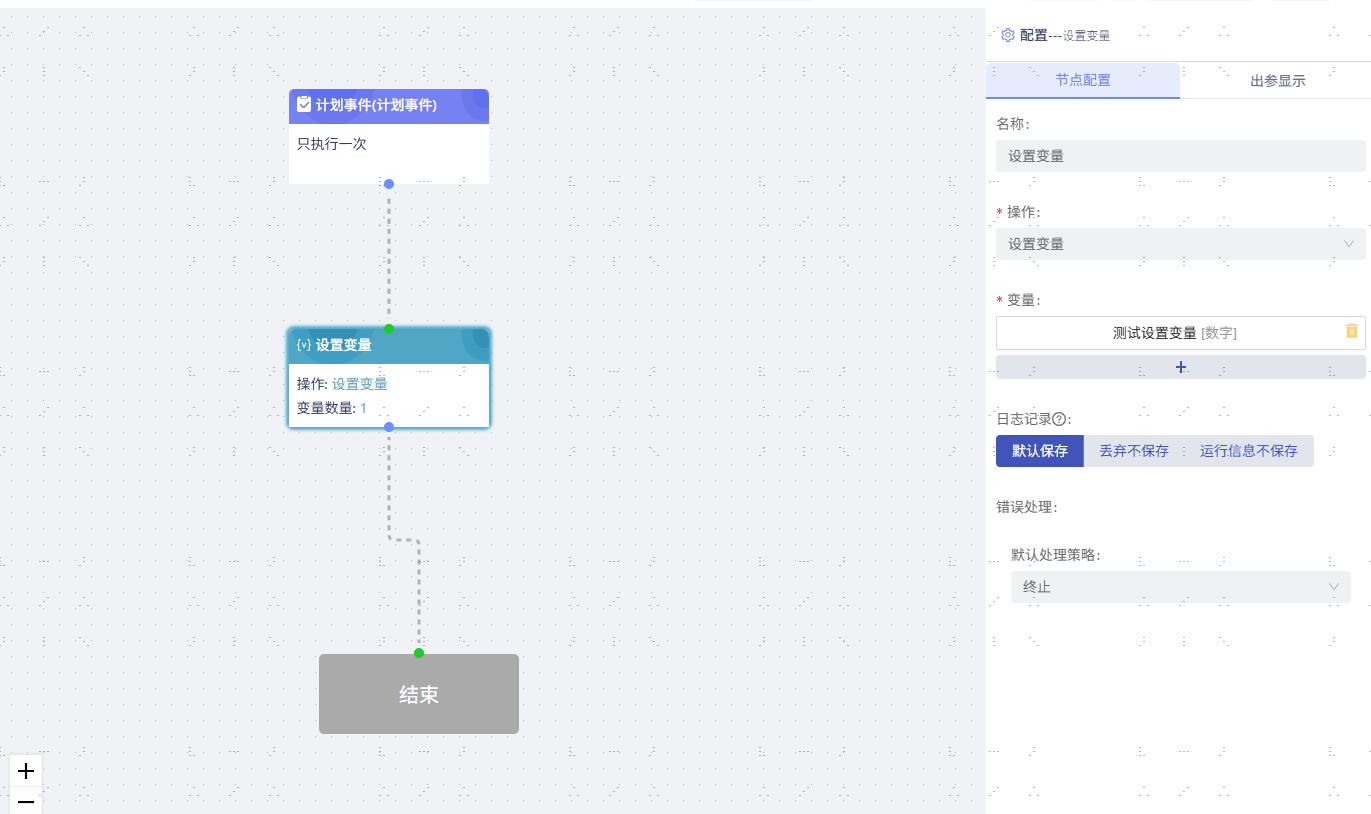This screenshot has height=814, width=1371.
Task: Click the variable icon on 设置变量 node
Action: (304, 345)
